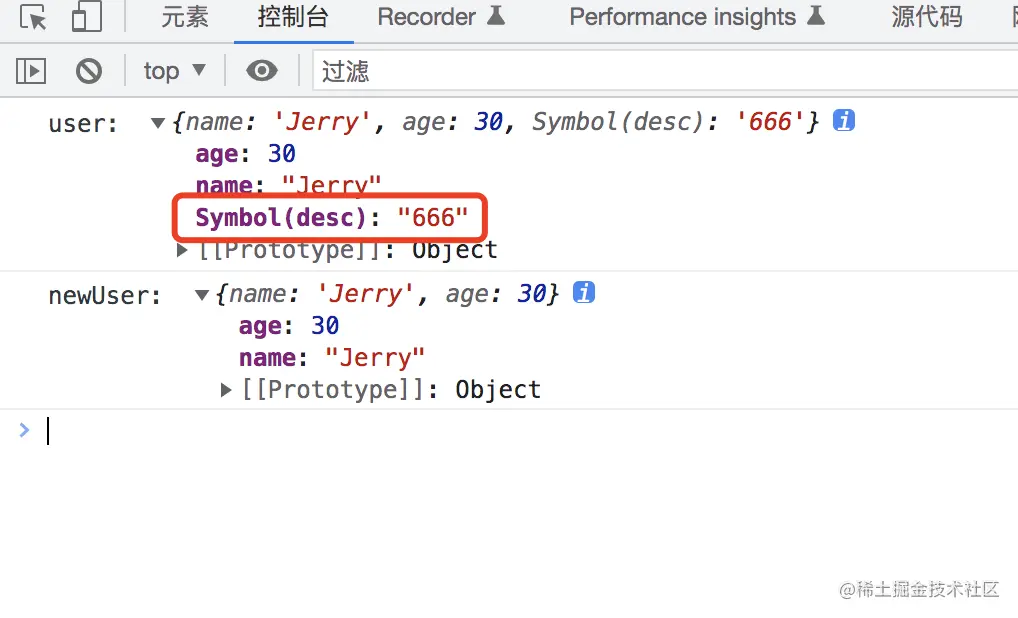Click the console prompt input line
This screenshot has height=618, width=1018.
pos(500,431)
